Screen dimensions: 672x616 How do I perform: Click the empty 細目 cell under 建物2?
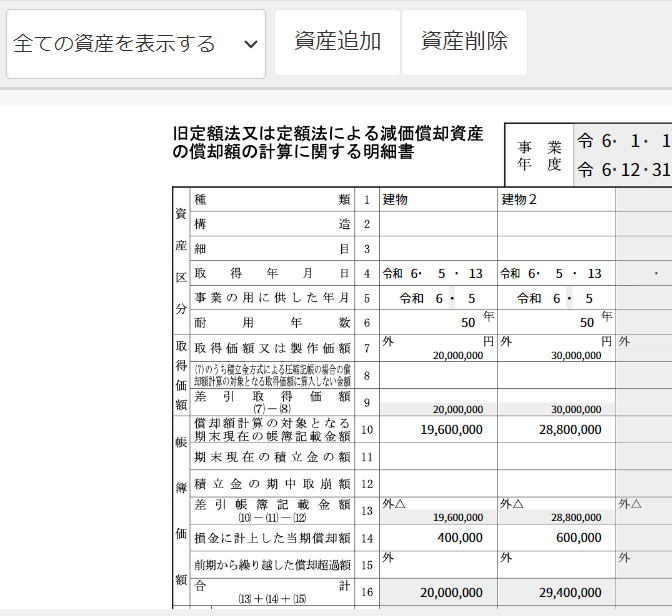(x=556, y=249)
